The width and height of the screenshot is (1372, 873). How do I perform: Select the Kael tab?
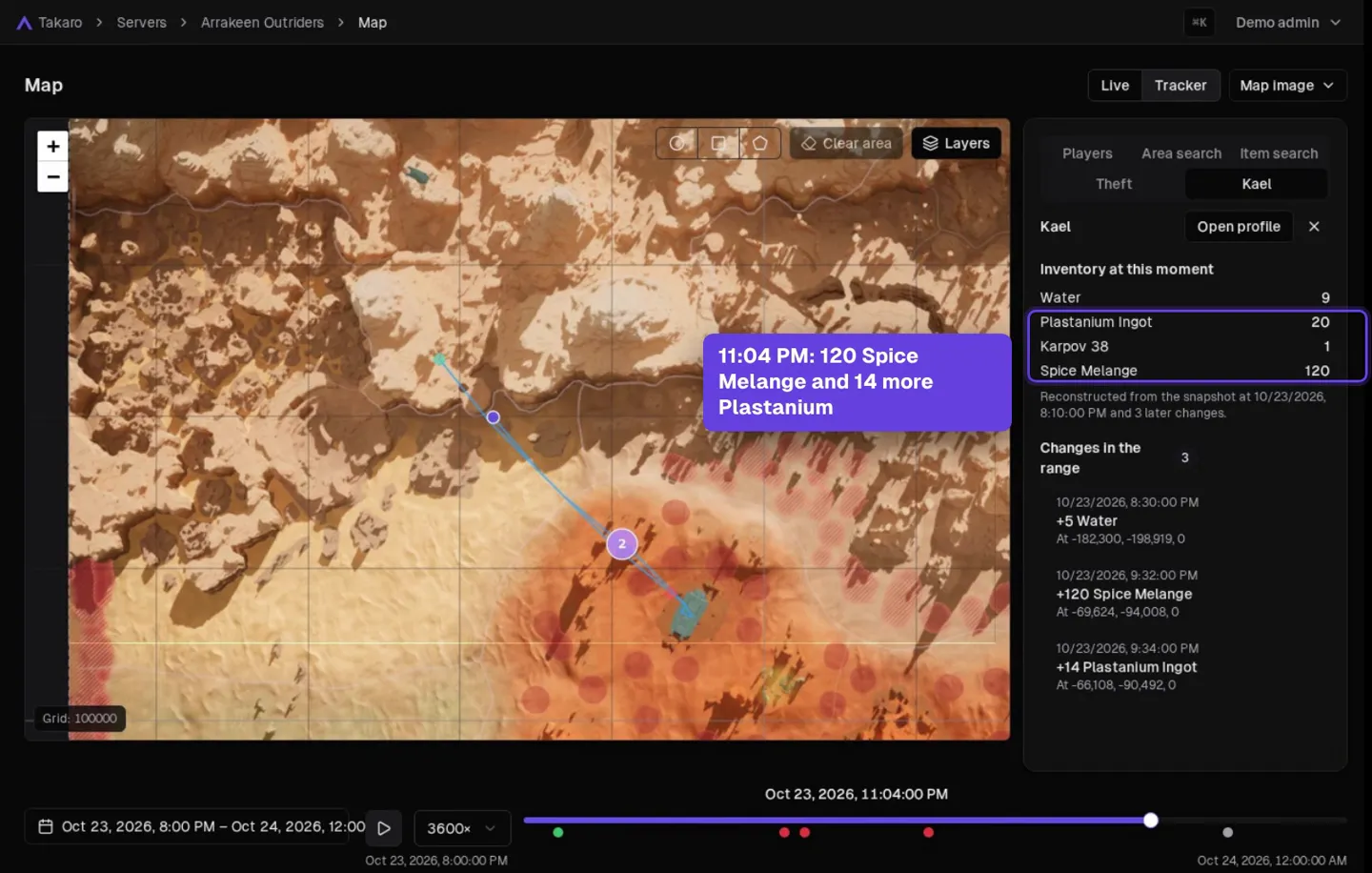tap(1257, 184)
